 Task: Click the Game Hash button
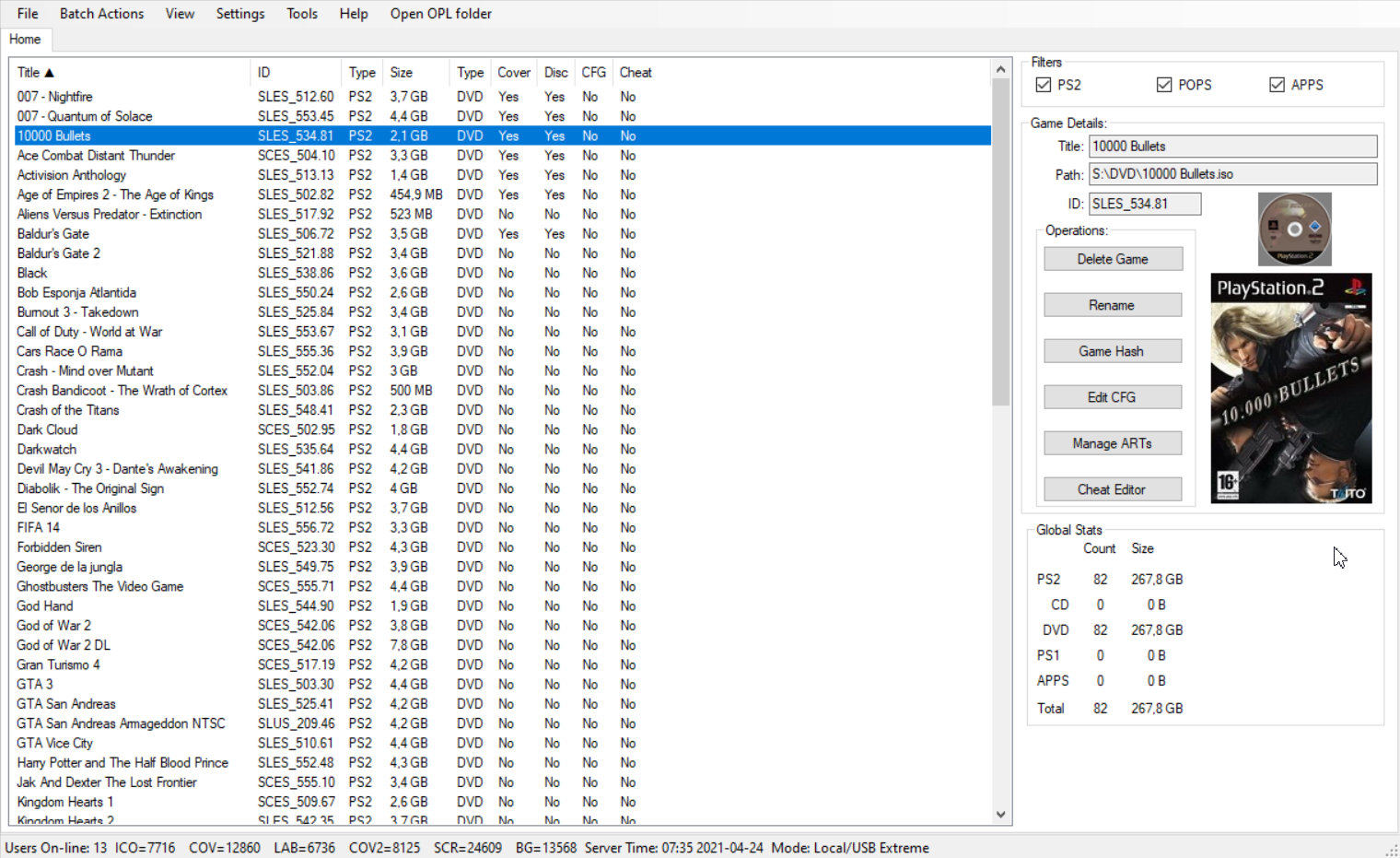tap(1113, 351)
